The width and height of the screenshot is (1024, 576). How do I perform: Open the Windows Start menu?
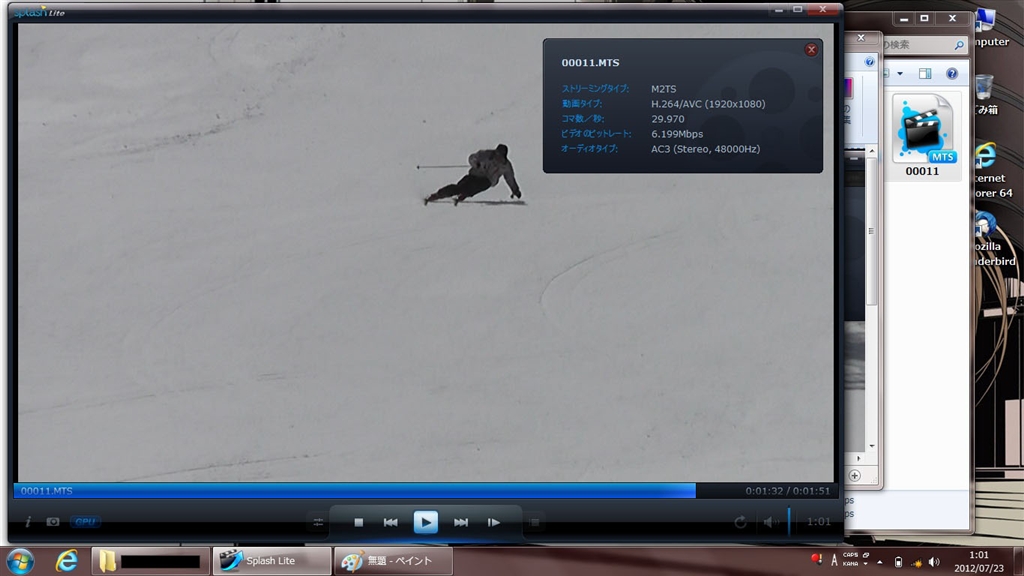click(20, 561)
